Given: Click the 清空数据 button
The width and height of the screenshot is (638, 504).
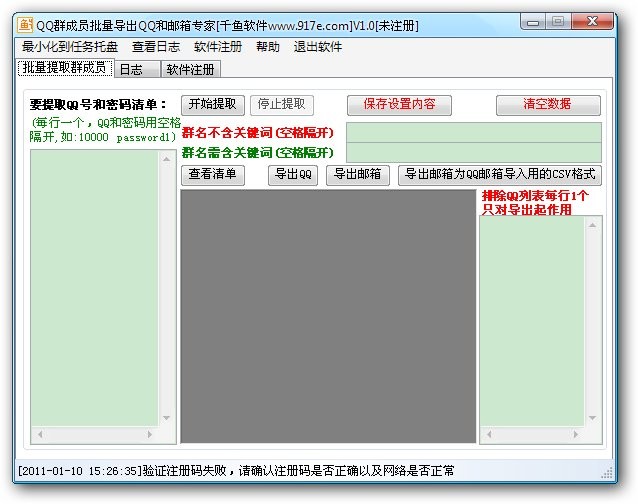Looking at the screenshot, I should pyautogui.click(x=548, y=105).
